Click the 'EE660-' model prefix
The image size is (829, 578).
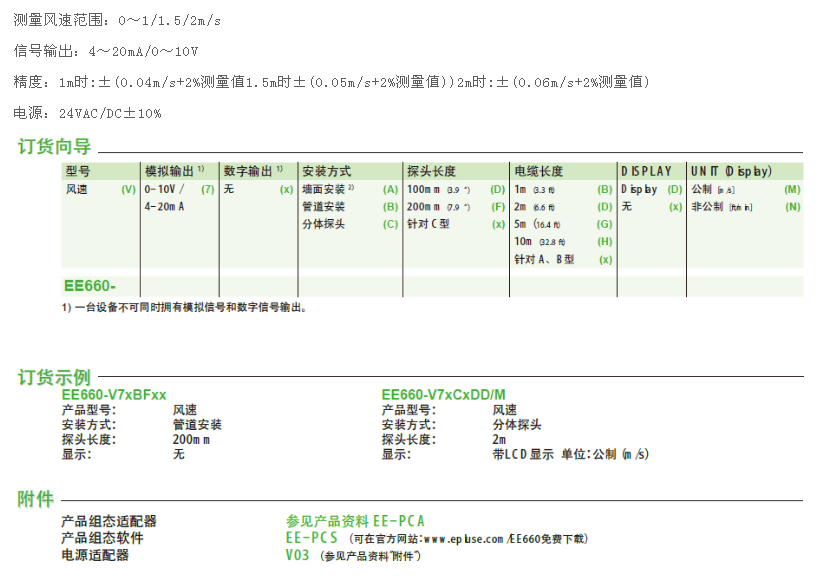[x=90, y=286]
